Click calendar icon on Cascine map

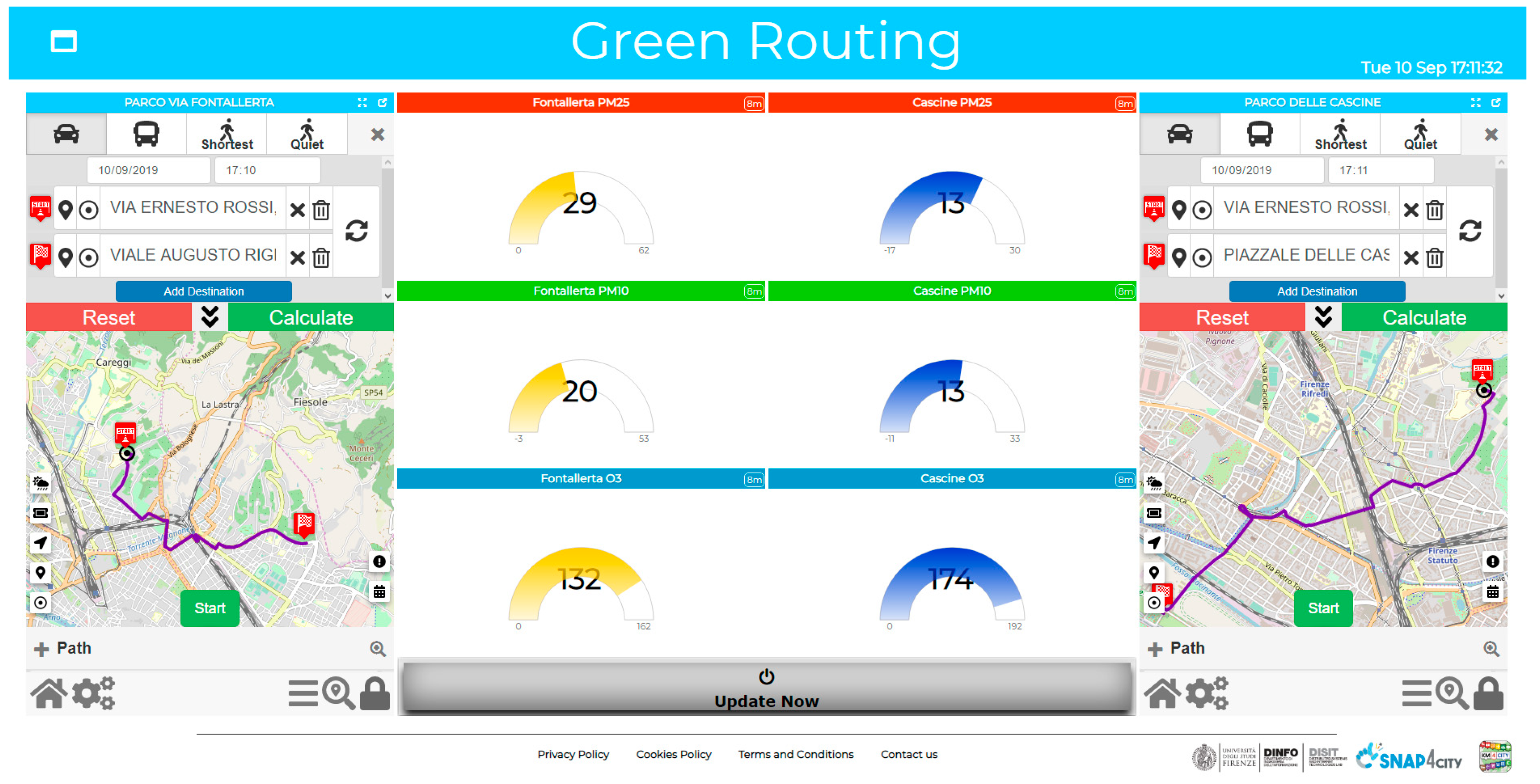click(1492, 592)
